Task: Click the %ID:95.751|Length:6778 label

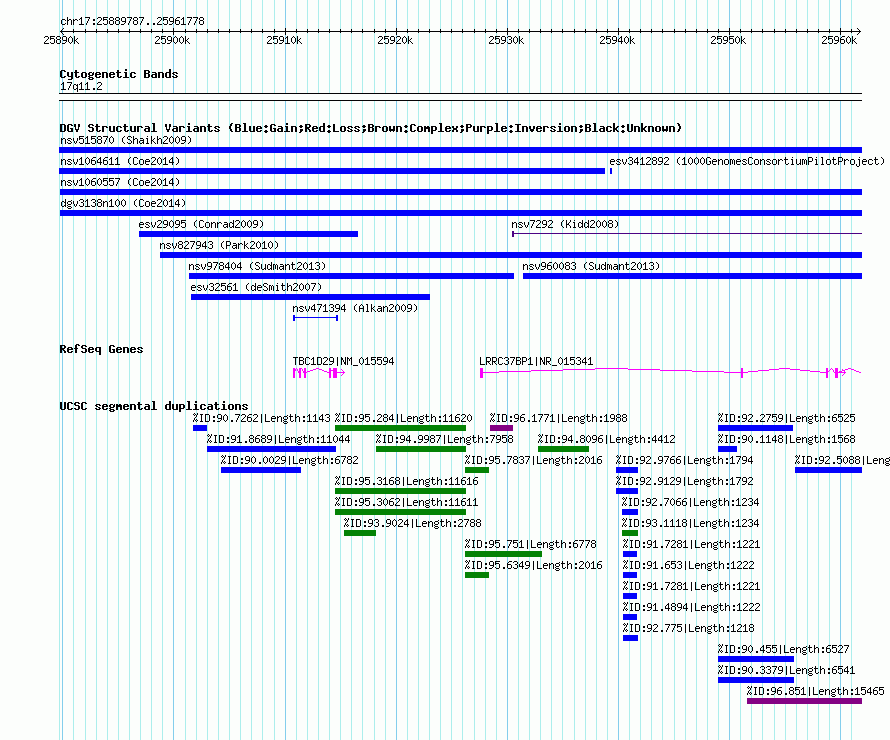Action: pos(531,544)
